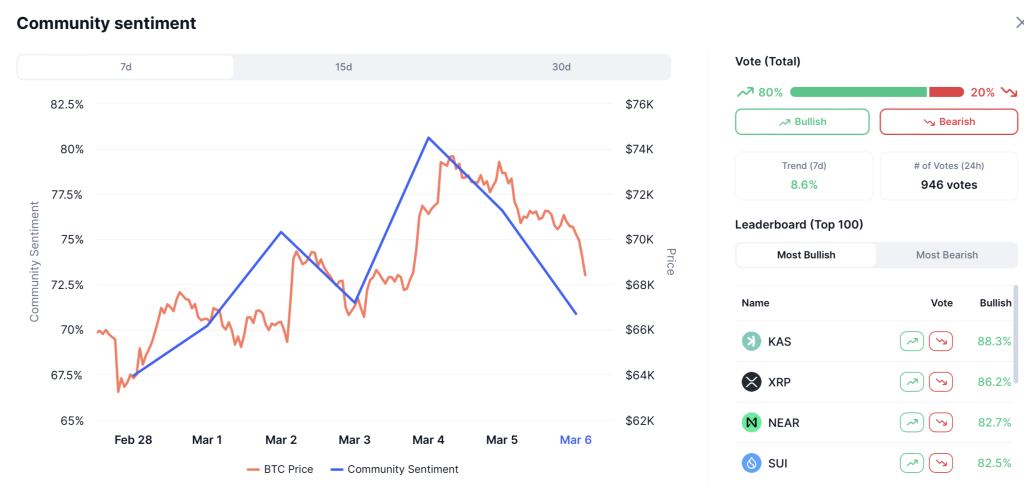This screenshot has width=1024, height=482.
Task: Click the red bearish portion of vote bar
Action: pos(946,92)
